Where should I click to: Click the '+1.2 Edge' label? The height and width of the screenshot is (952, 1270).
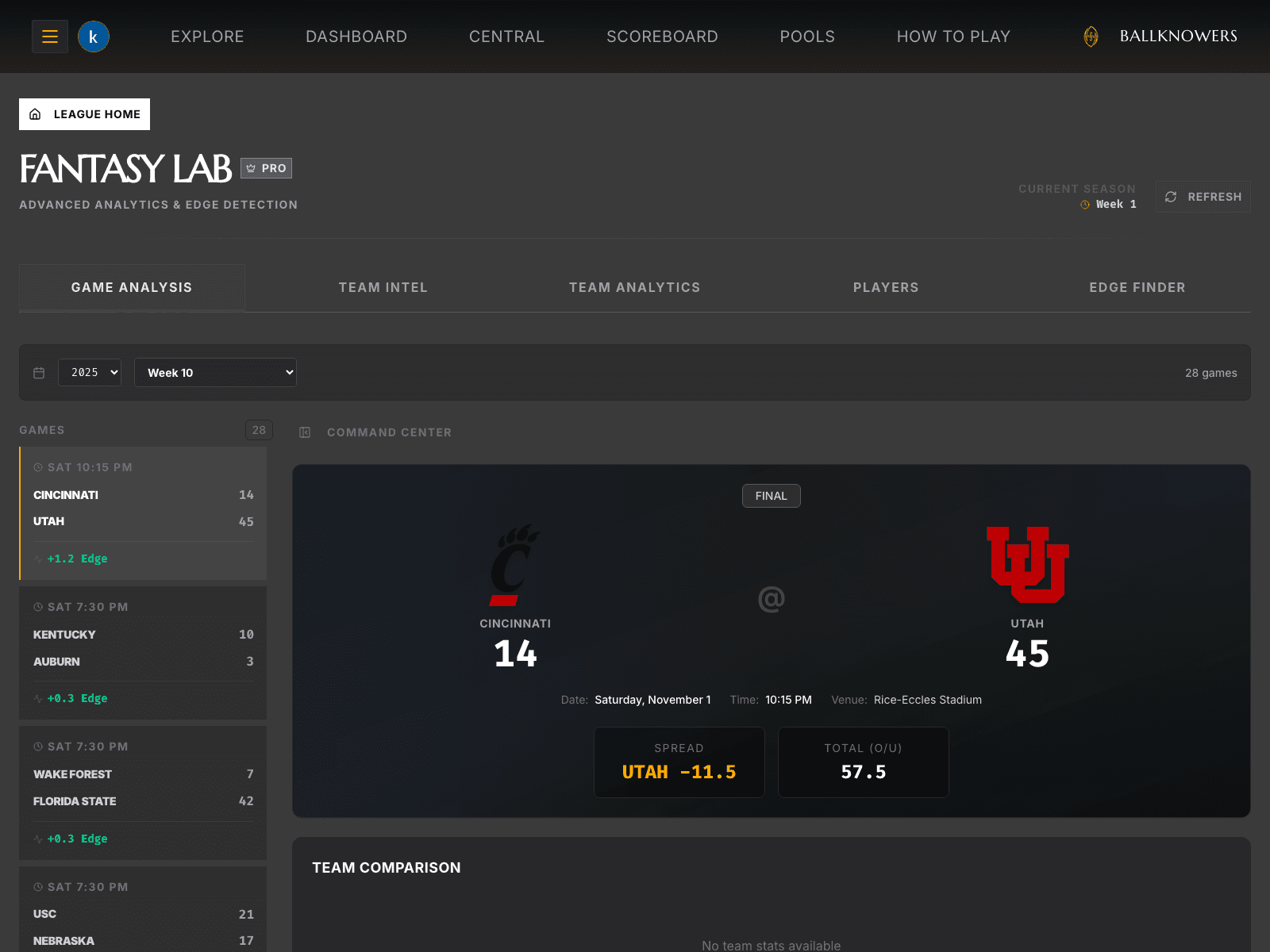tap(77, 559)
